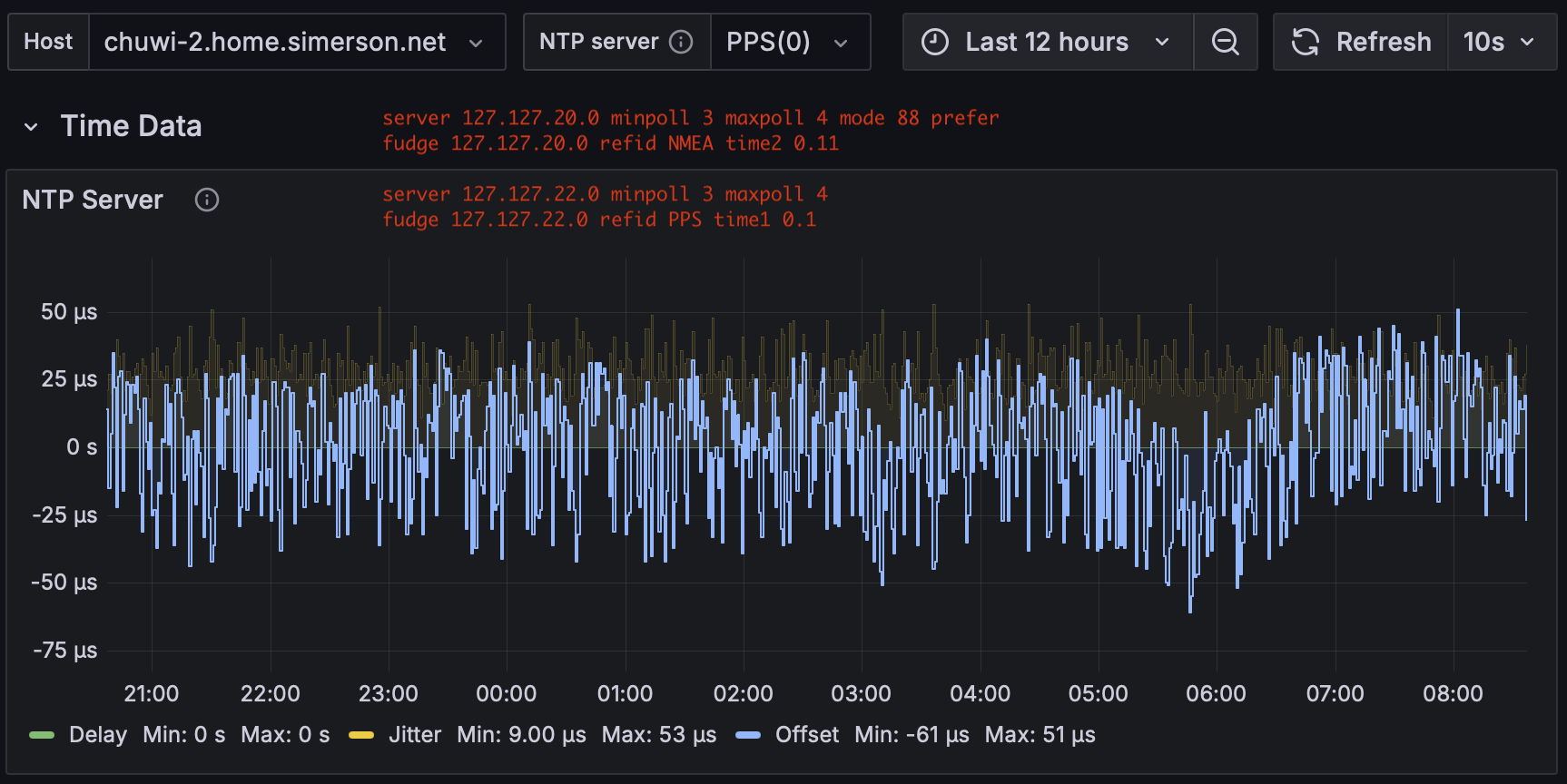The width and height of the screenshot is (1567, 784).
Task: Zoom out the time range
Action: (1226, 42)
